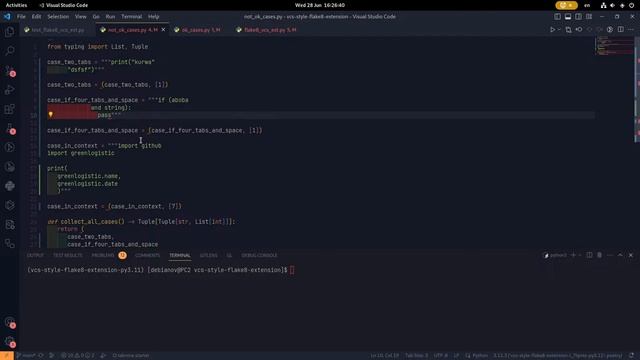
Task: Open the 'en' keyboard layout menu
Action: 587,5
